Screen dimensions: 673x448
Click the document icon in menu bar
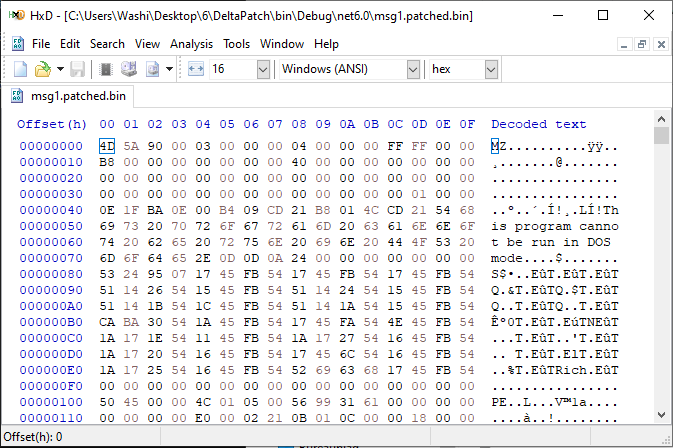click(x=18, y=44)
